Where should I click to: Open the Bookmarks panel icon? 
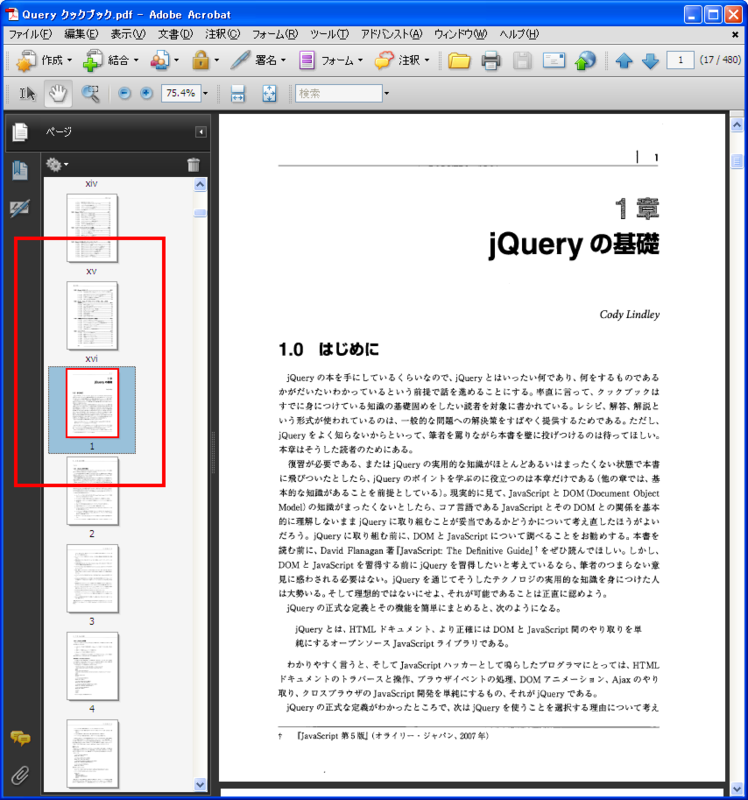click(20, 170)
